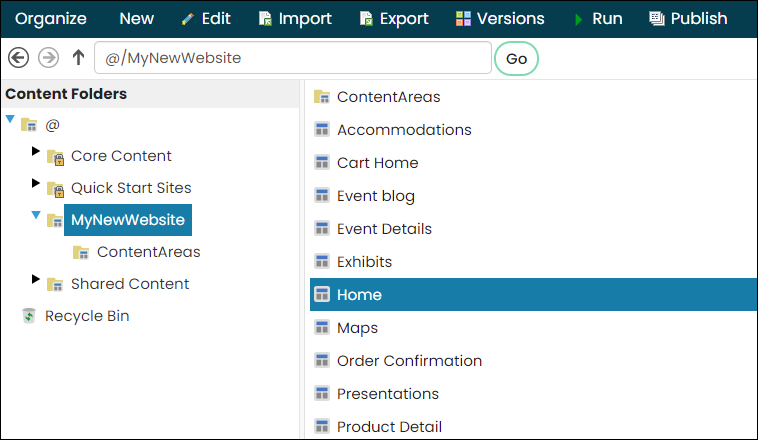Select Order Confirmation in the file list
The height and width of the screenshot is (440, 758).
(x=409, y=361)
